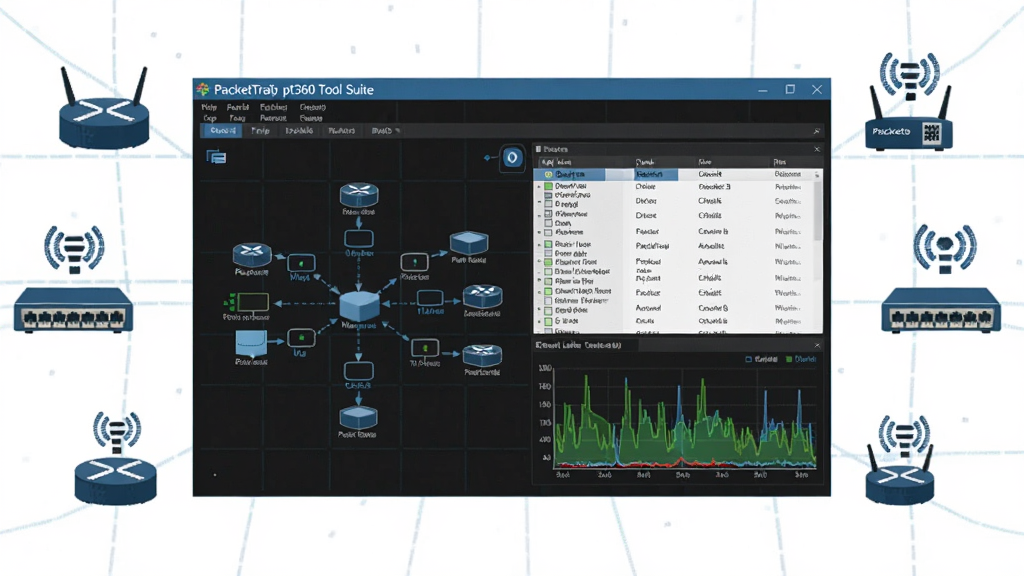The image size is (1024, 576).
Task: Select the green-outlined monitor node in the topology
Action: click(253, 302)
